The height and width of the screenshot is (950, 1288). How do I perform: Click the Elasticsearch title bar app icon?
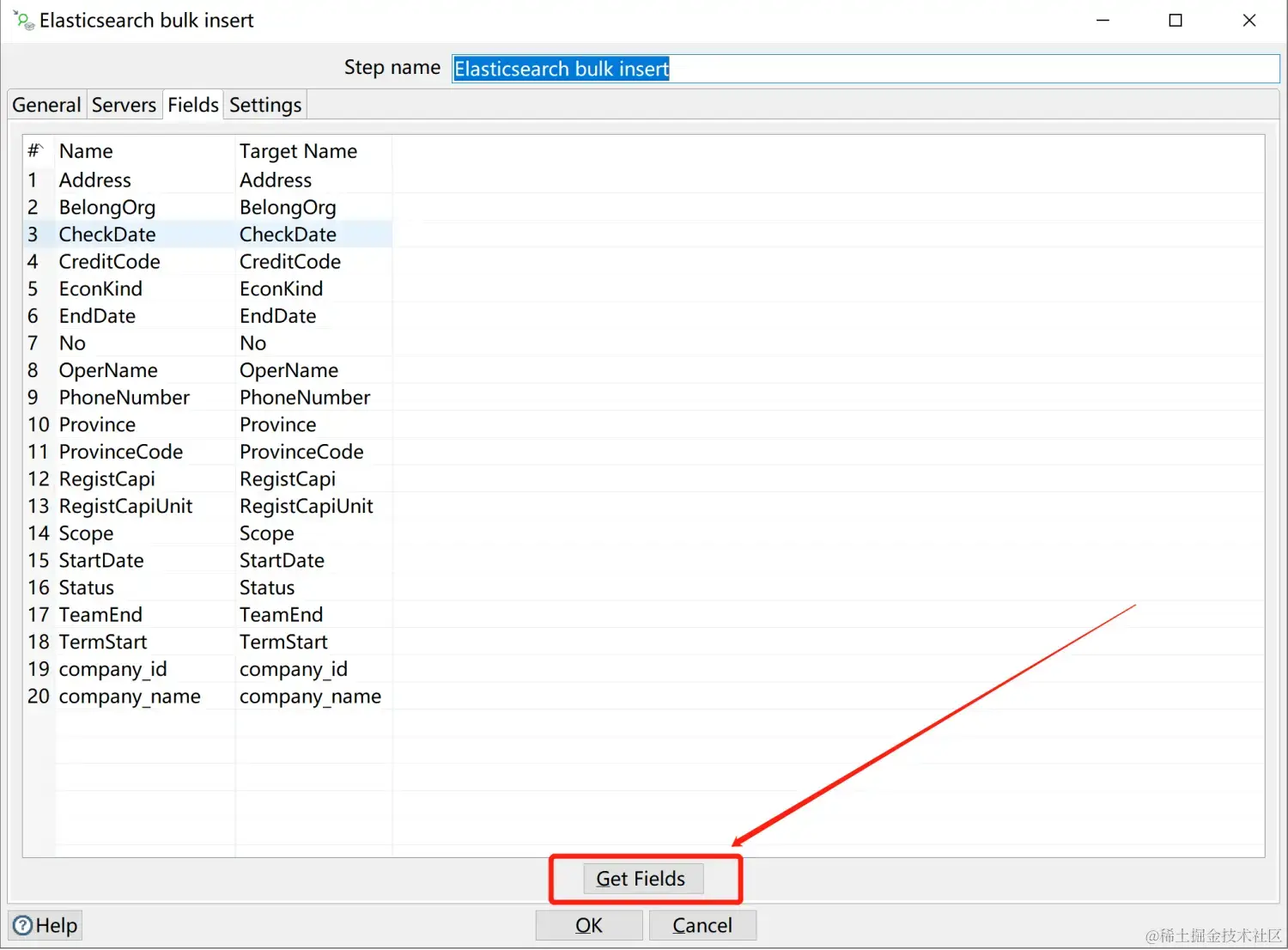[x=24, y=20]
